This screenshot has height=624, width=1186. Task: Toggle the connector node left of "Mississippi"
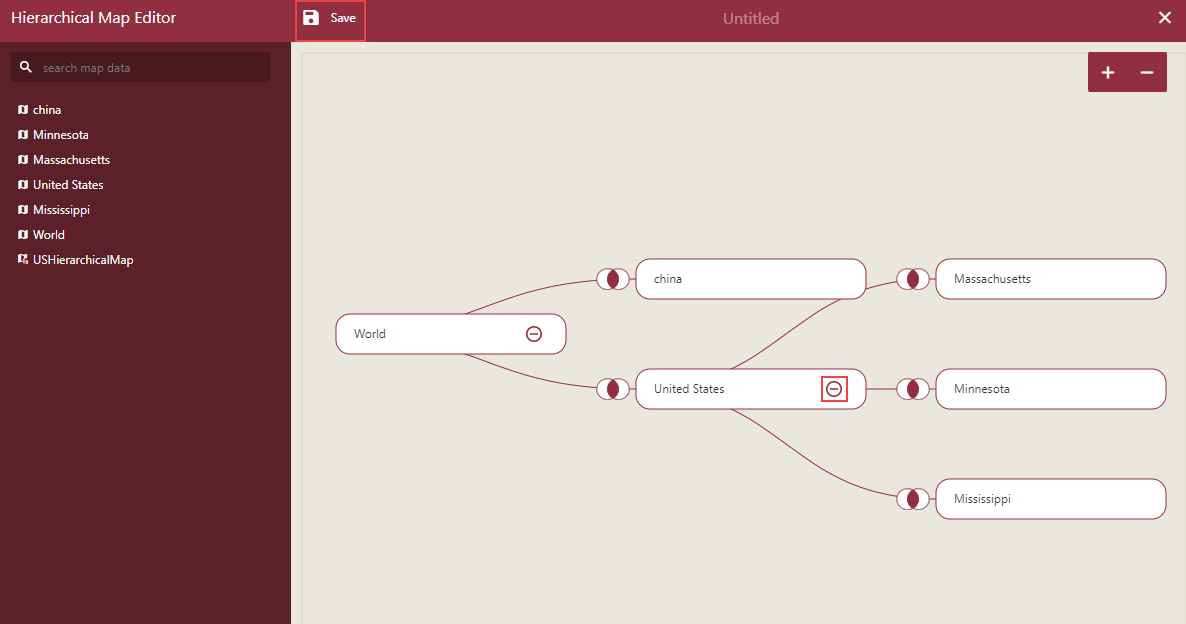tap(913, 499)
